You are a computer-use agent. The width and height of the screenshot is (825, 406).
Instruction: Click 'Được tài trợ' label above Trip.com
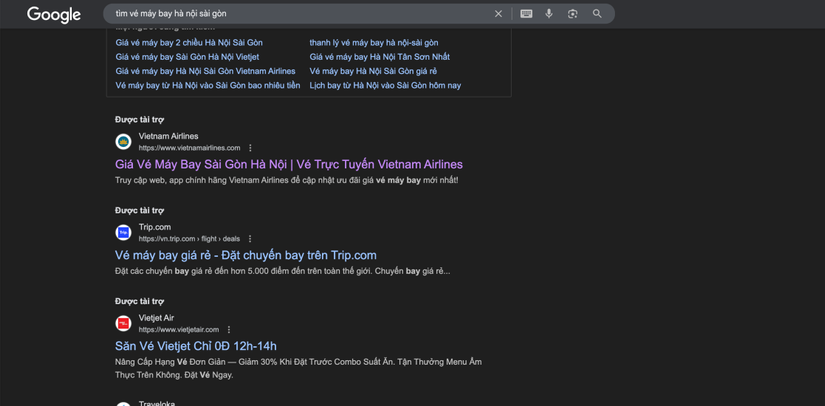139,210
